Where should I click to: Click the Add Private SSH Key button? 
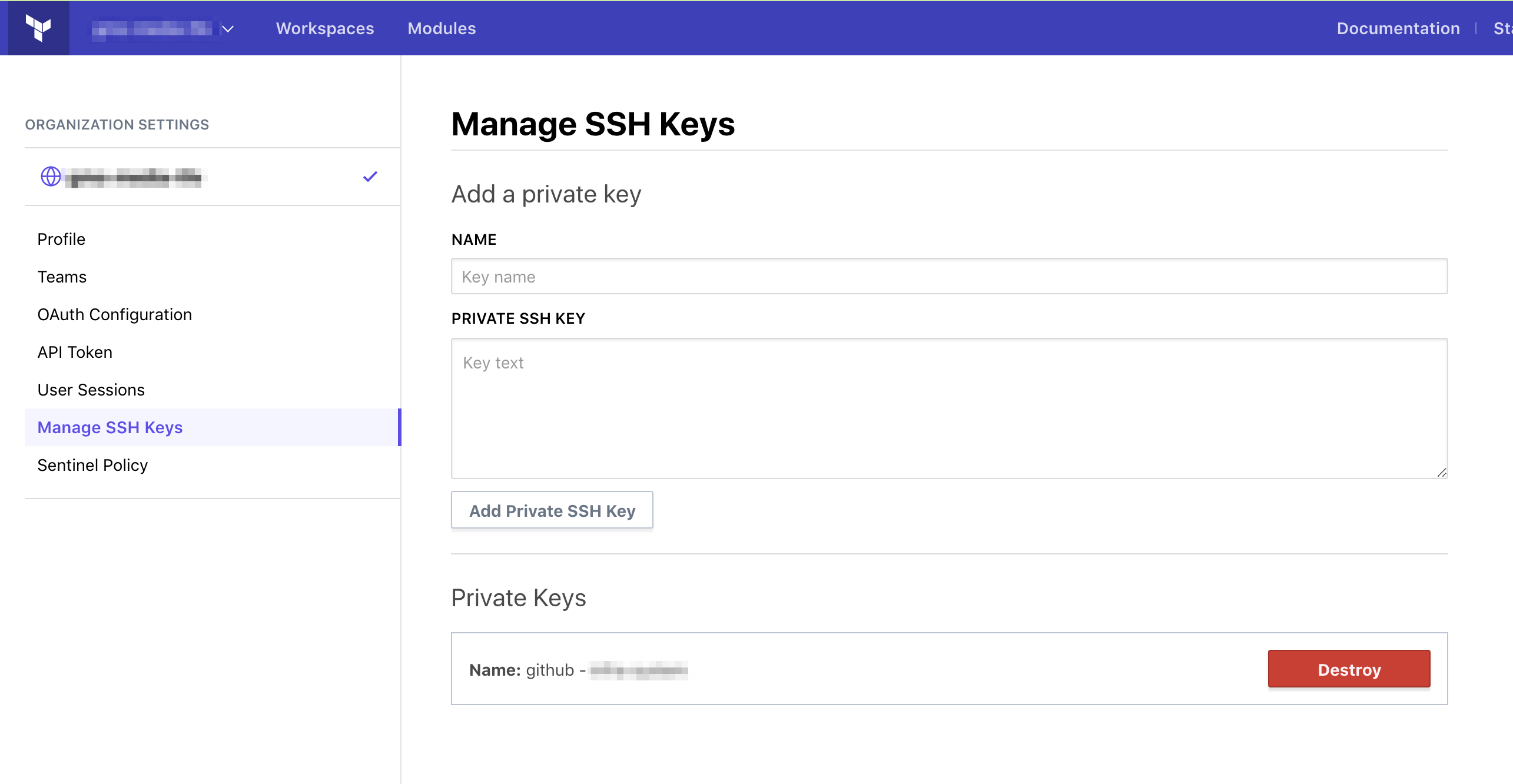point(552,510)
